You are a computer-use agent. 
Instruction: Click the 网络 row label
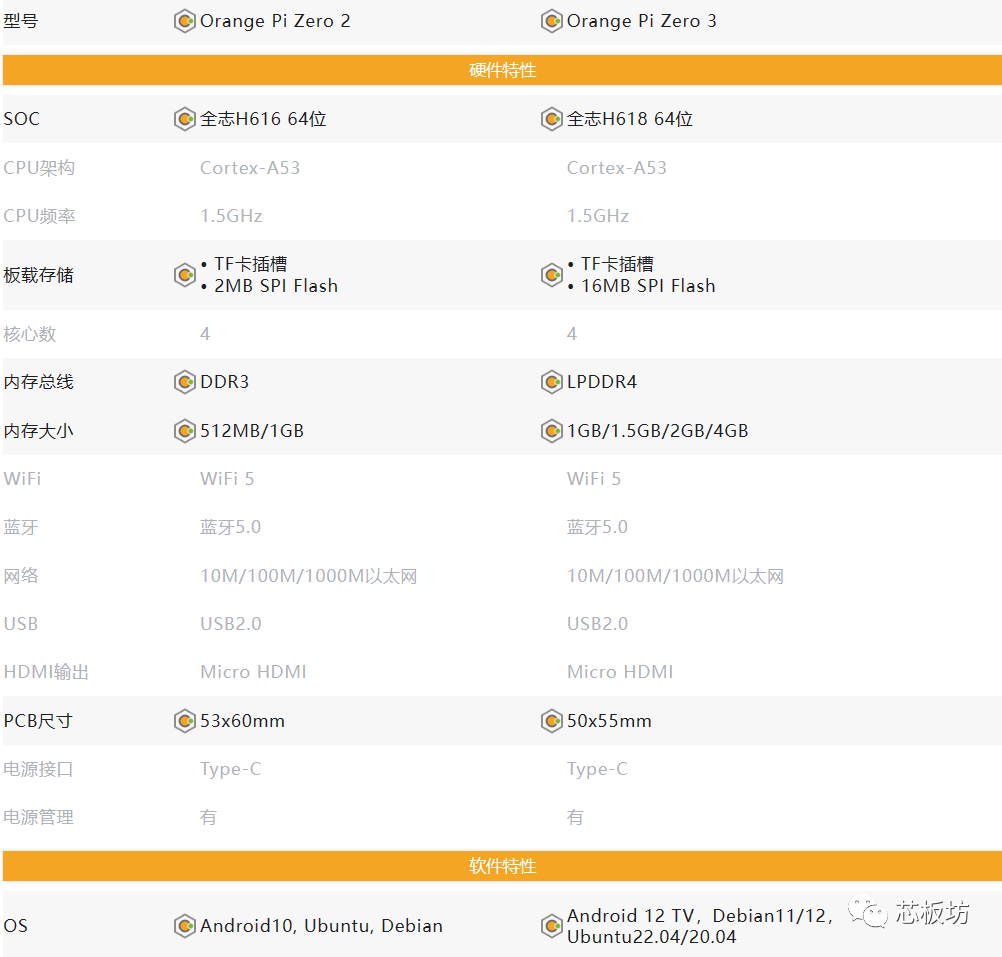(x=21, y=576)
